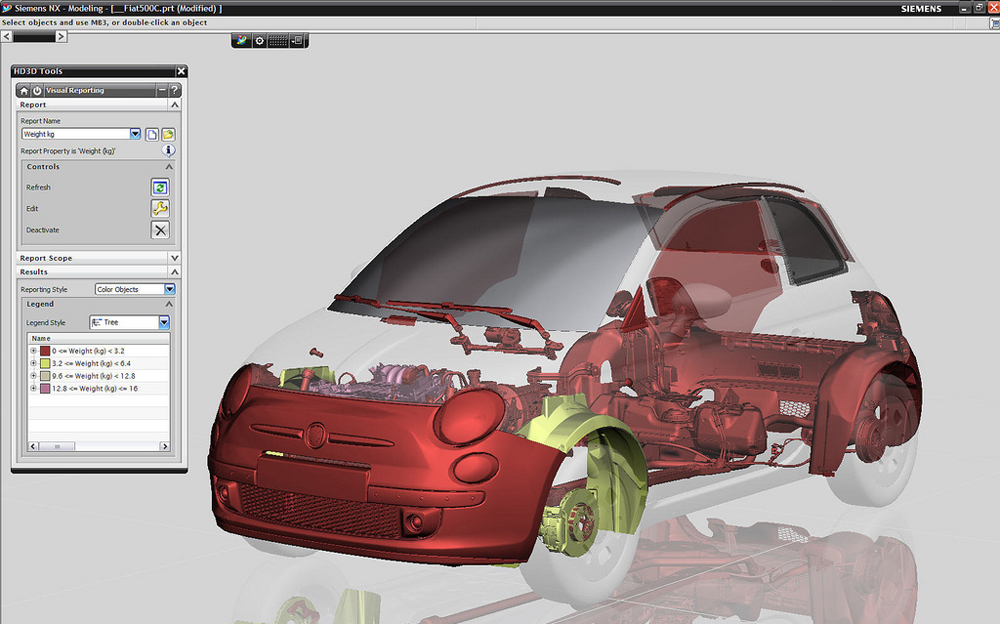Expand the 9.6 <= Weight (kg) < 12.8 node
This screenshot has height=624, width=1000.
33,376
